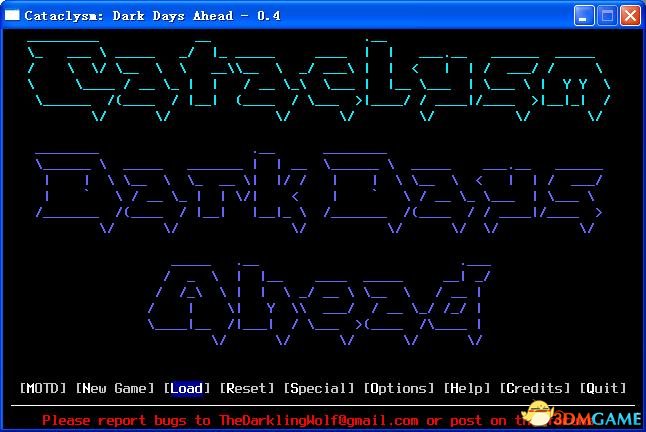Open the Special menu entry

319,388
